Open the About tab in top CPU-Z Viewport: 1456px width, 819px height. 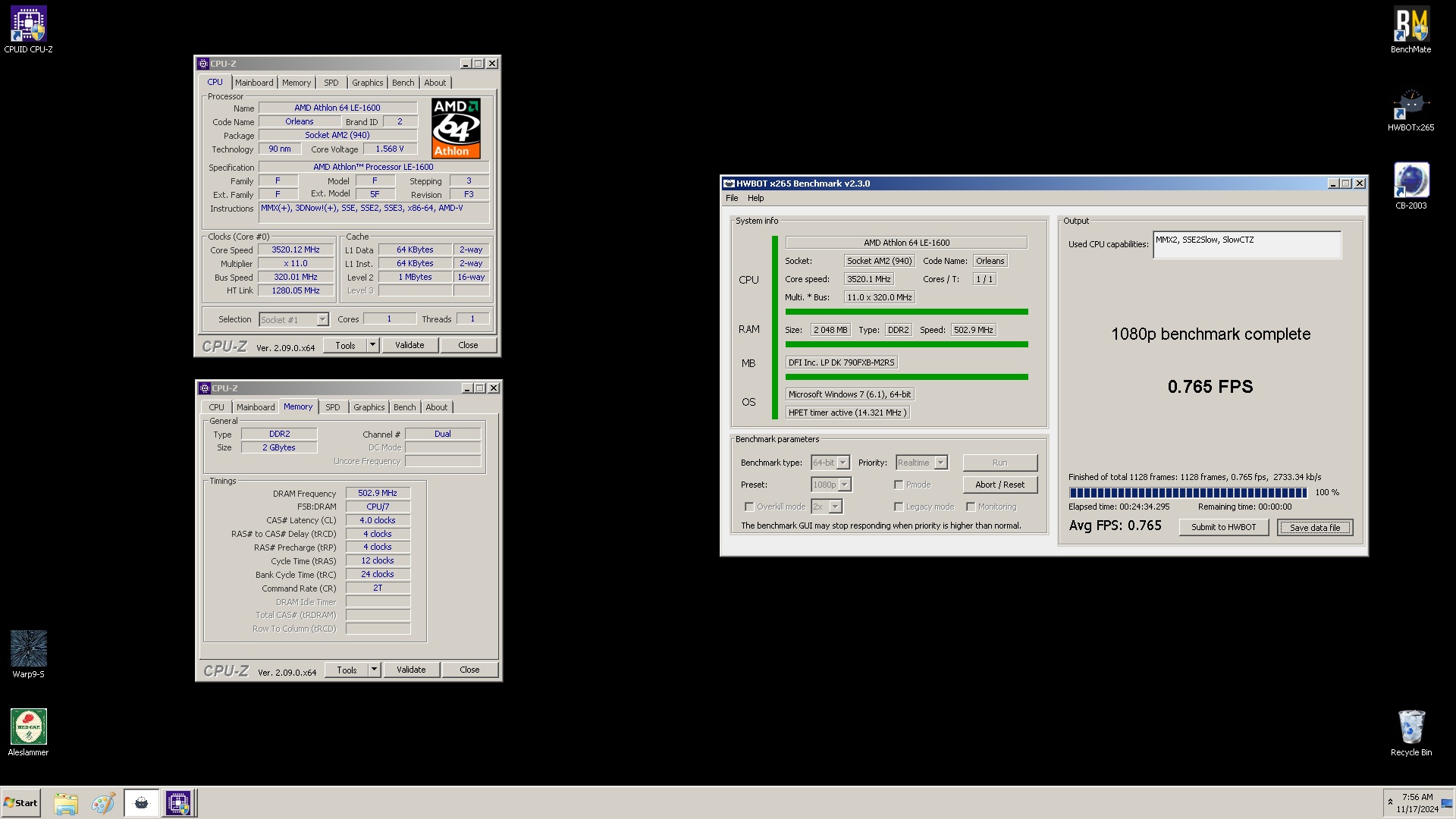click(435, 83)
